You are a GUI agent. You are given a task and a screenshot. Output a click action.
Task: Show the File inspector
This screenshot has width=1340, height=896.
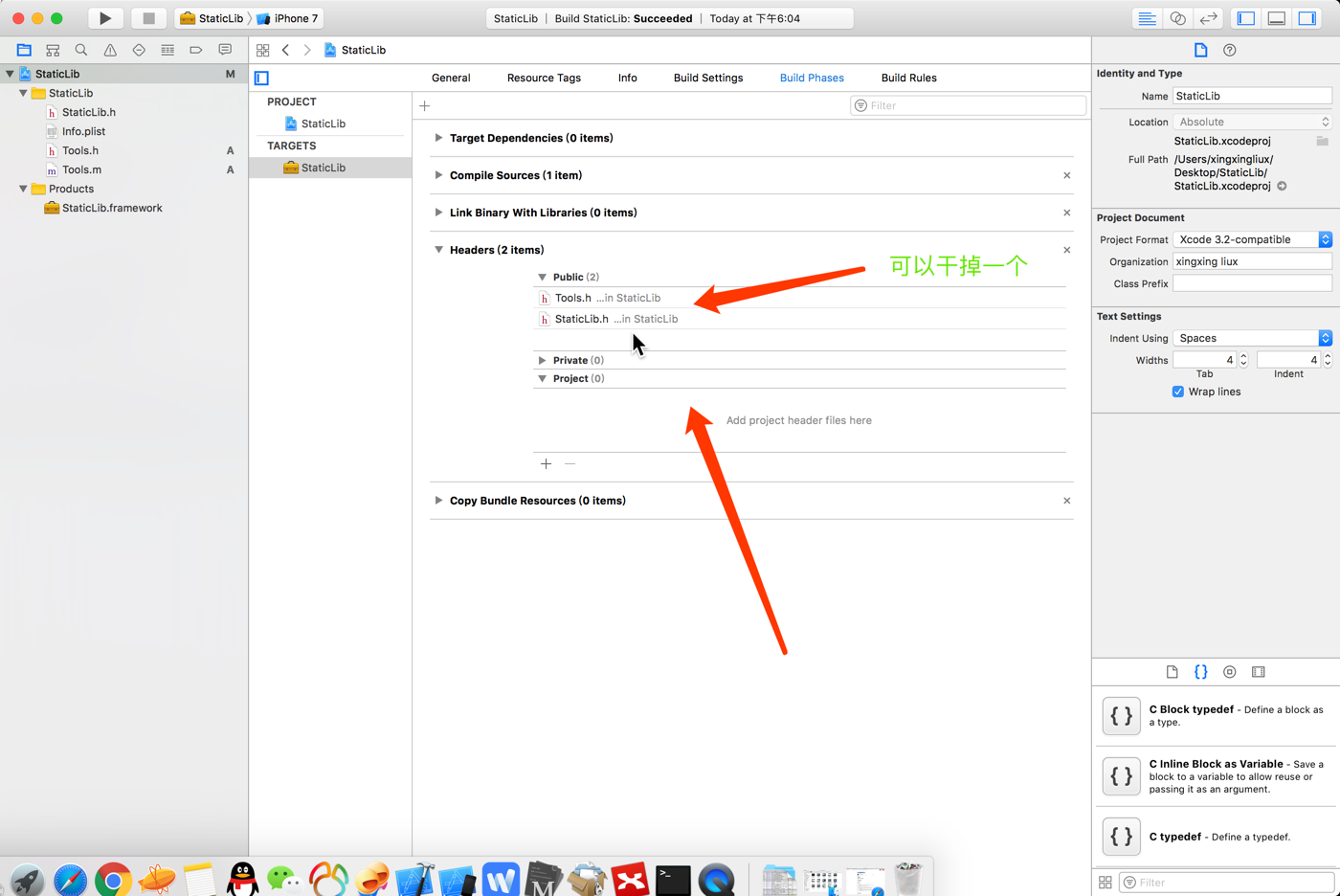(1201, 50)
